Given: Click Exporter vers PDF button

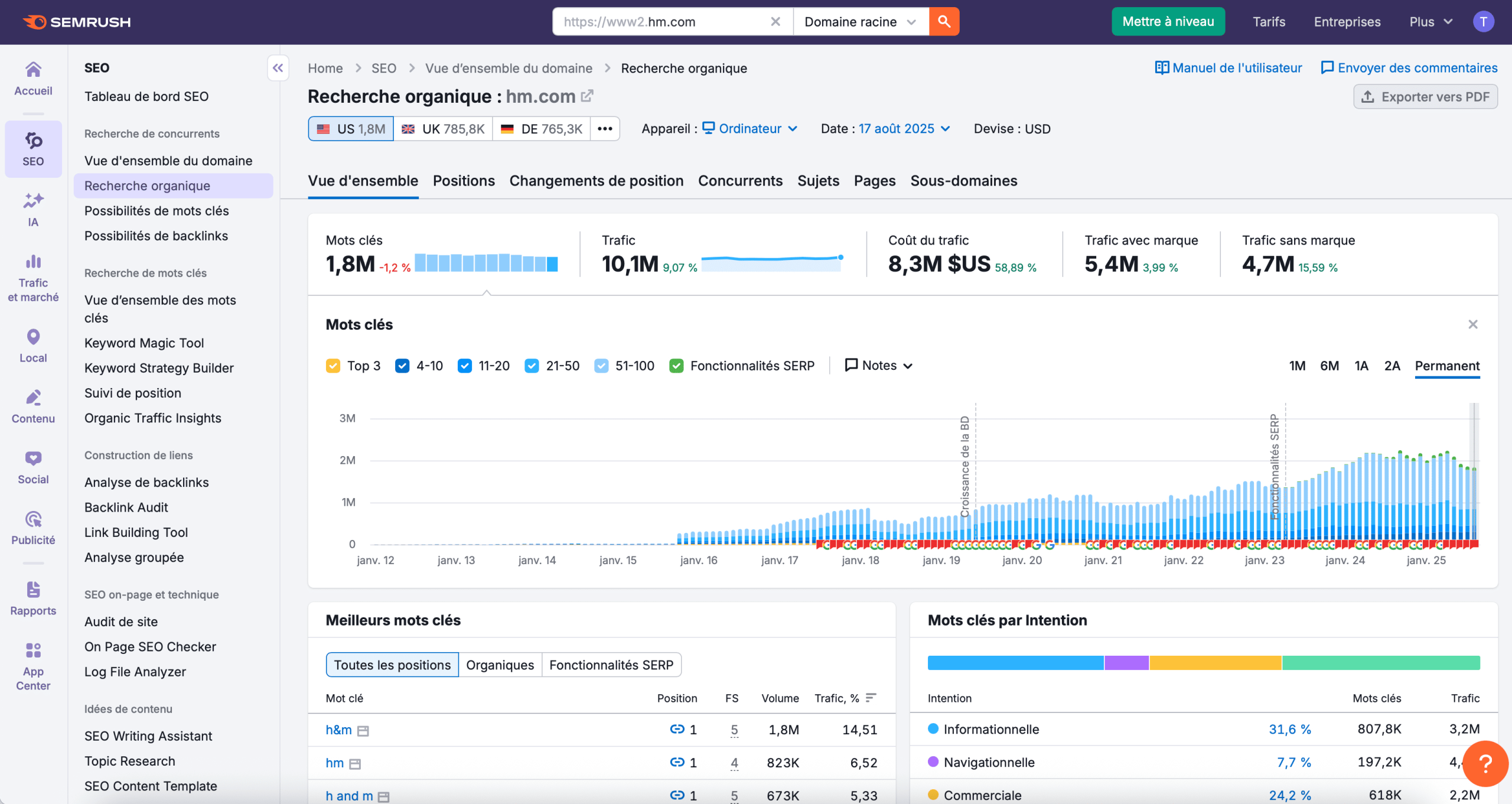Looking at the screenshot, I should 1425,97.
